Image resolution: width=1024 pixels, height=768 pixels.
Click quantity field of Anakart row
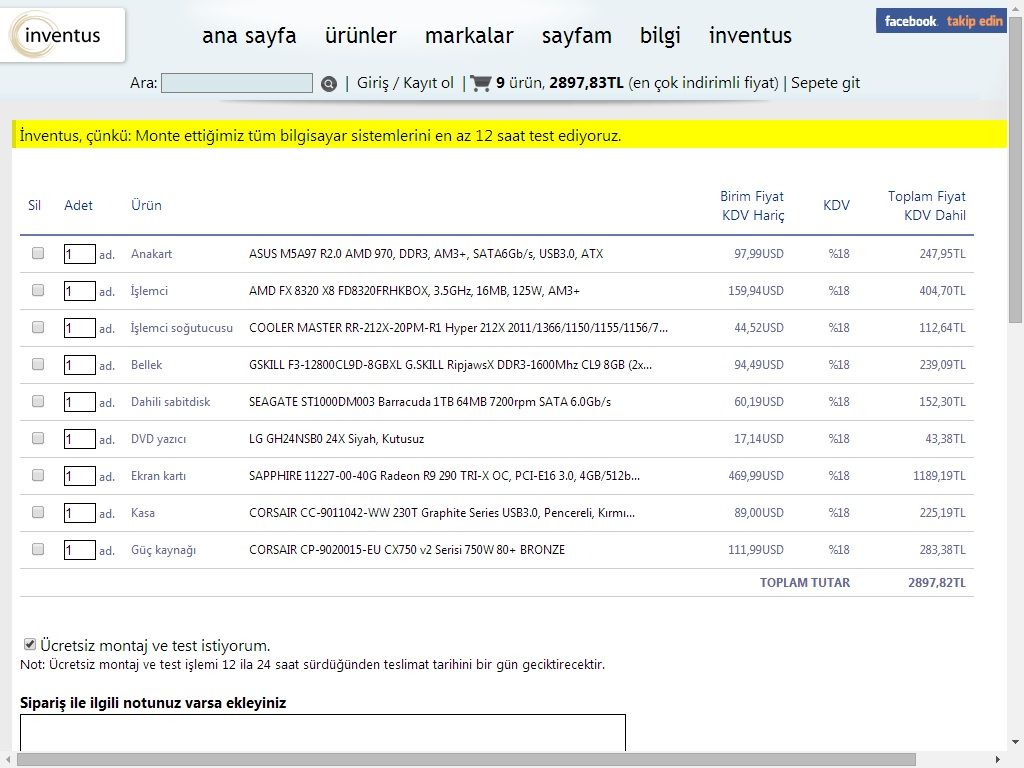pyautogui.click(x=80, y=254)
